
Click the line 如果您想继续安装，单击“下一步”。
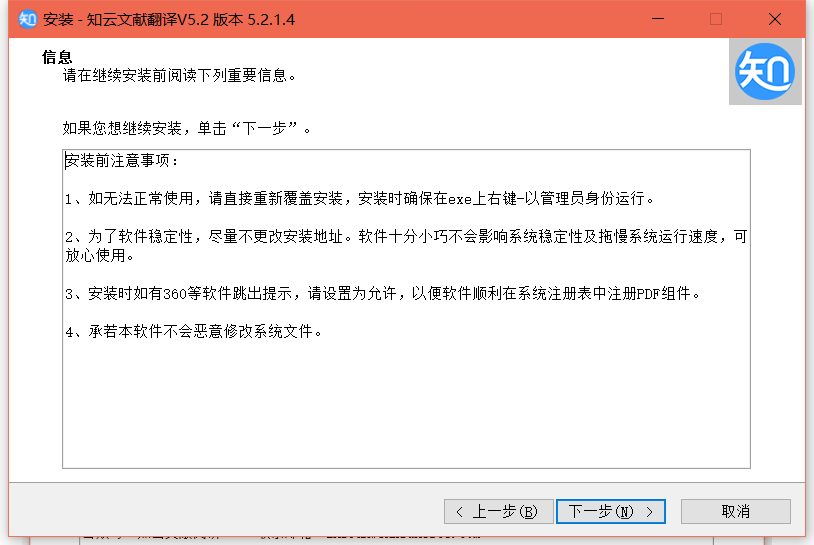[x=187, y=128]
